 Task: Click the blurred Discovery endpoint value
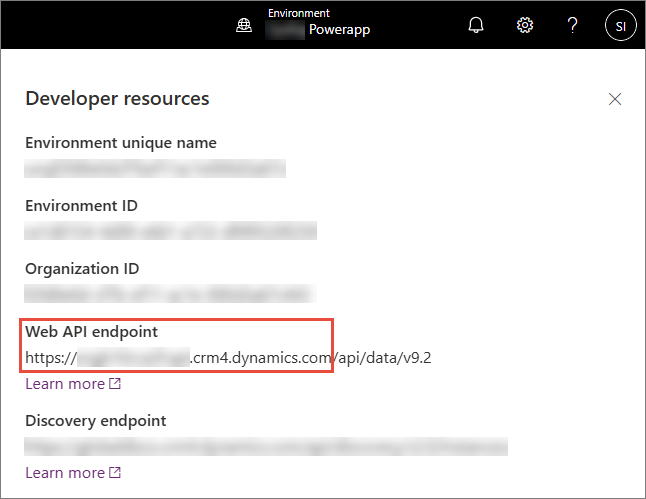[266, 447]
